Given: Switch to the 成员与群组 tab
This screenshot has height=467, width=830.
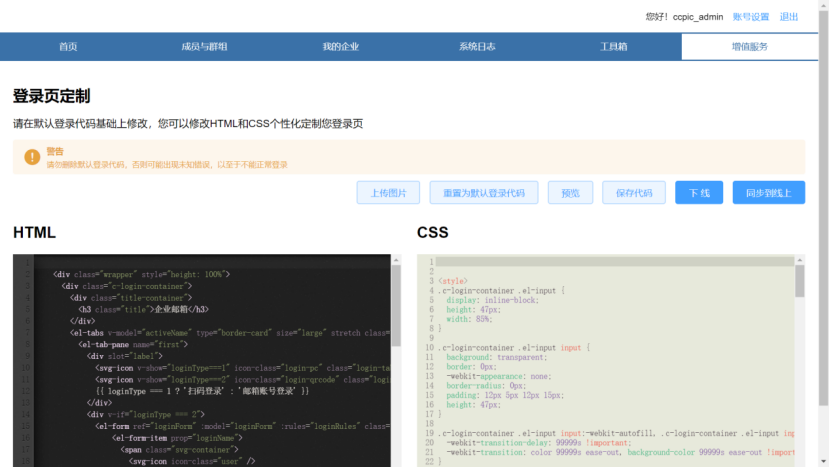Looking at the screenshot, I should (204, 47).
